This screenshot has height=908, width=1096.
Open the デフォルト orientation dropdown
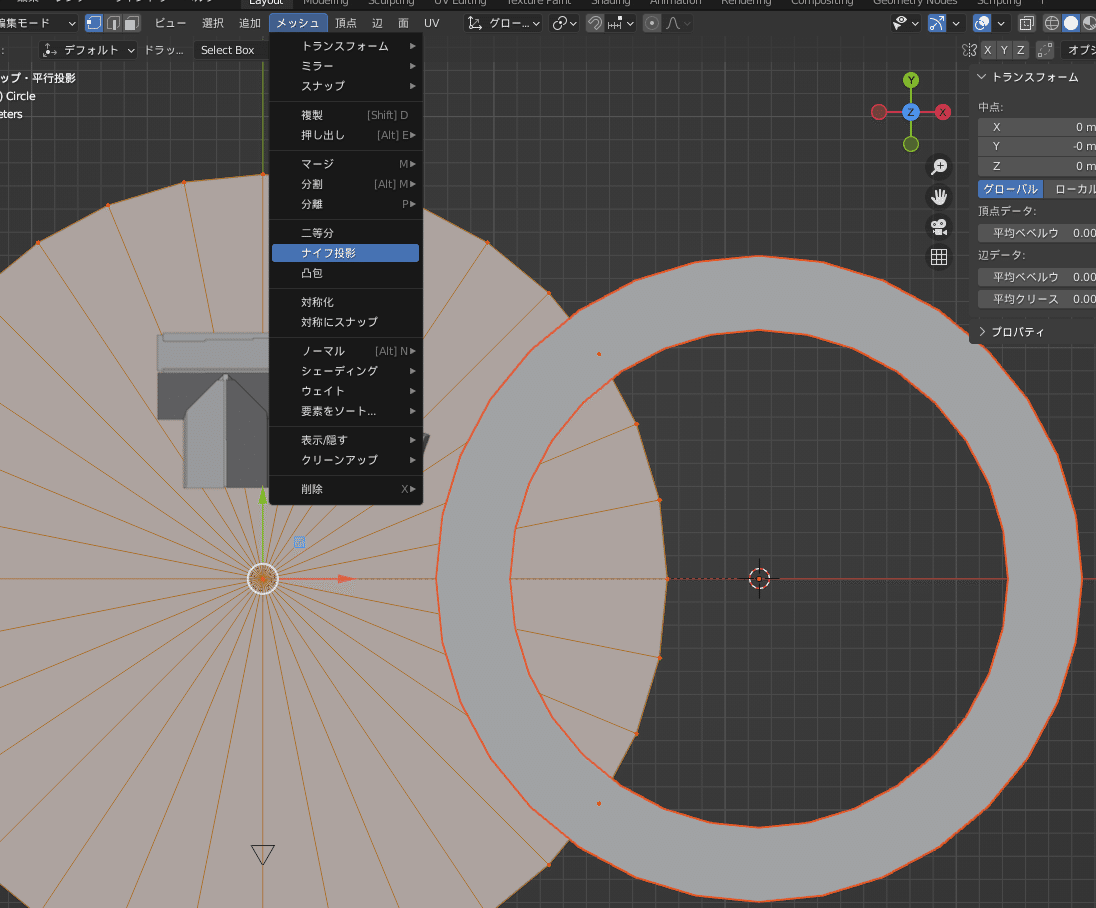click(x=88, y=50)
